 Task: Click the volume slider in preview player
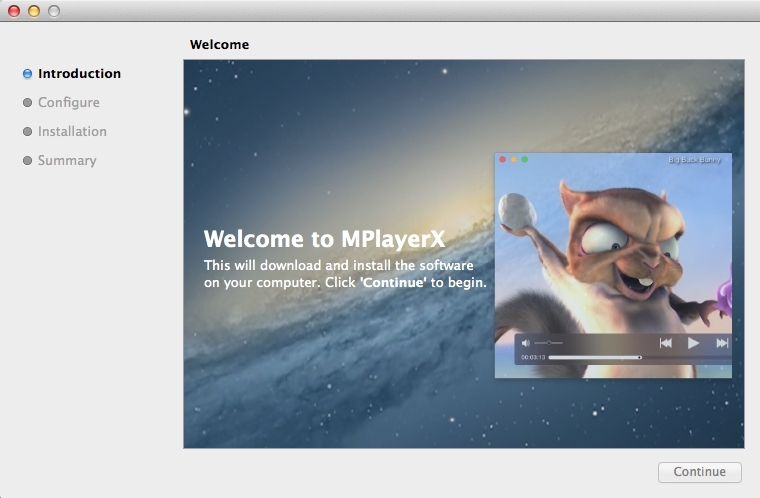549,343
